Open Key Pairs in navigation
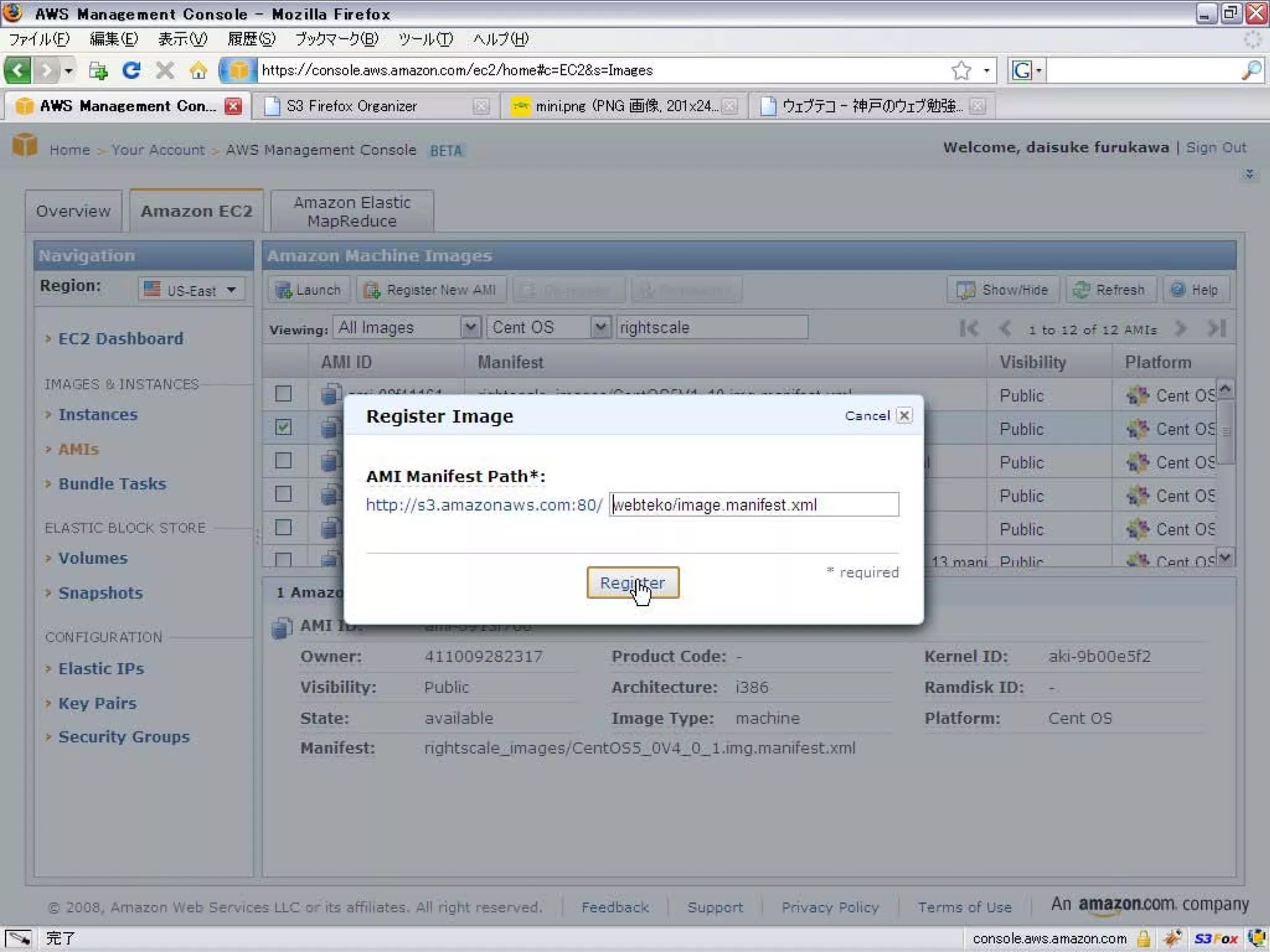 (97, 703)
